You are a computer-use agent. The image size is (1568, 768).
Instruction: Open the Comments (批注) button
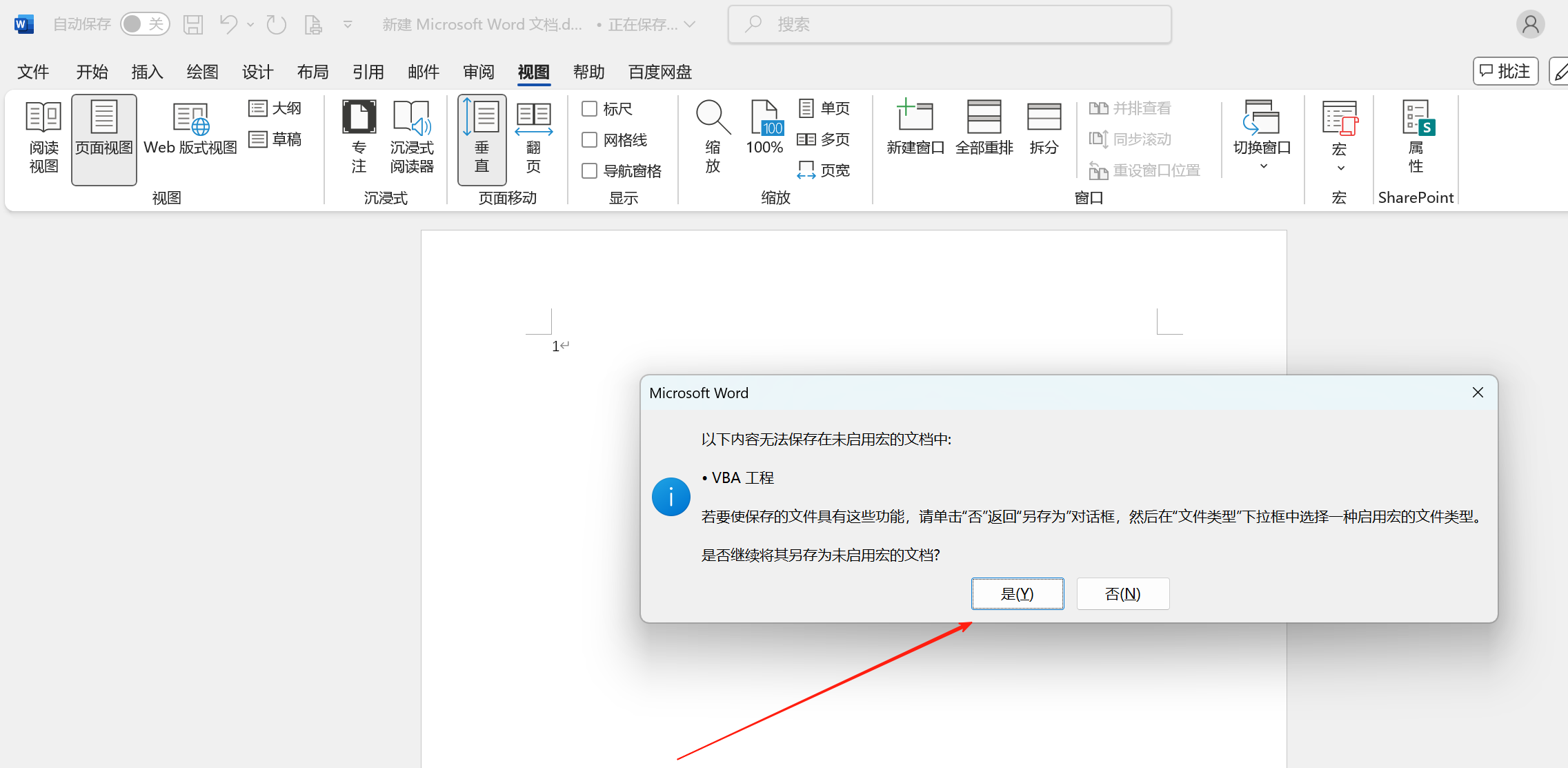(x=1506, y=71)
